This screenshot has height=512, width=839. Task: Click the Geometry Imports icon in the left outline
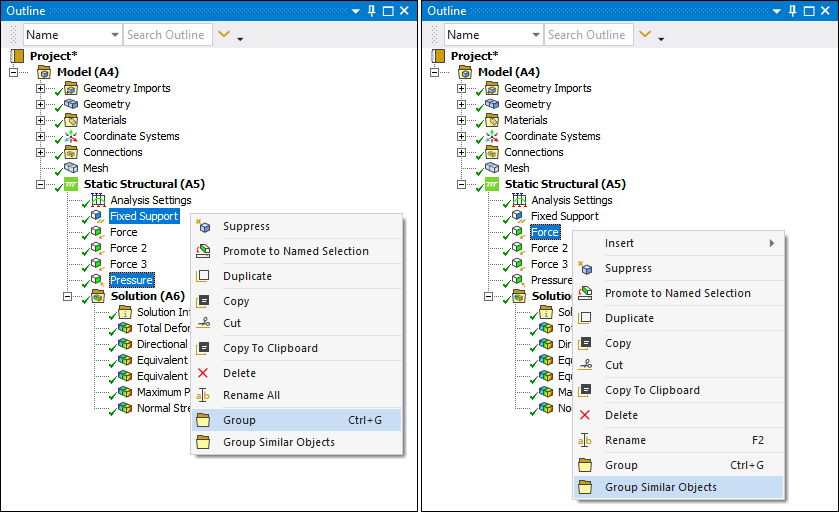[71, 89]
